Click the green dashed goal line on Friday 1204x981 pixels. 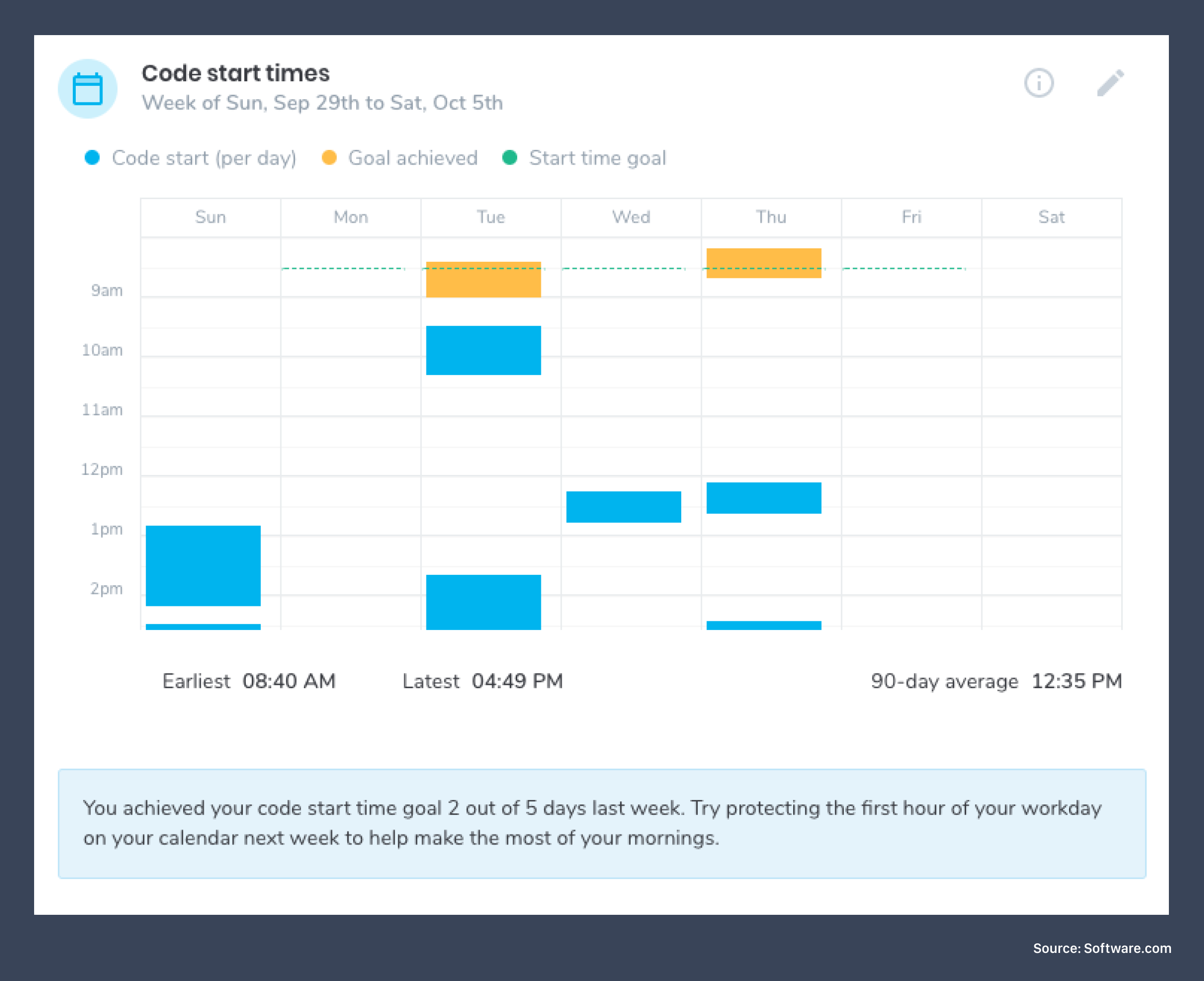point(905,268)
